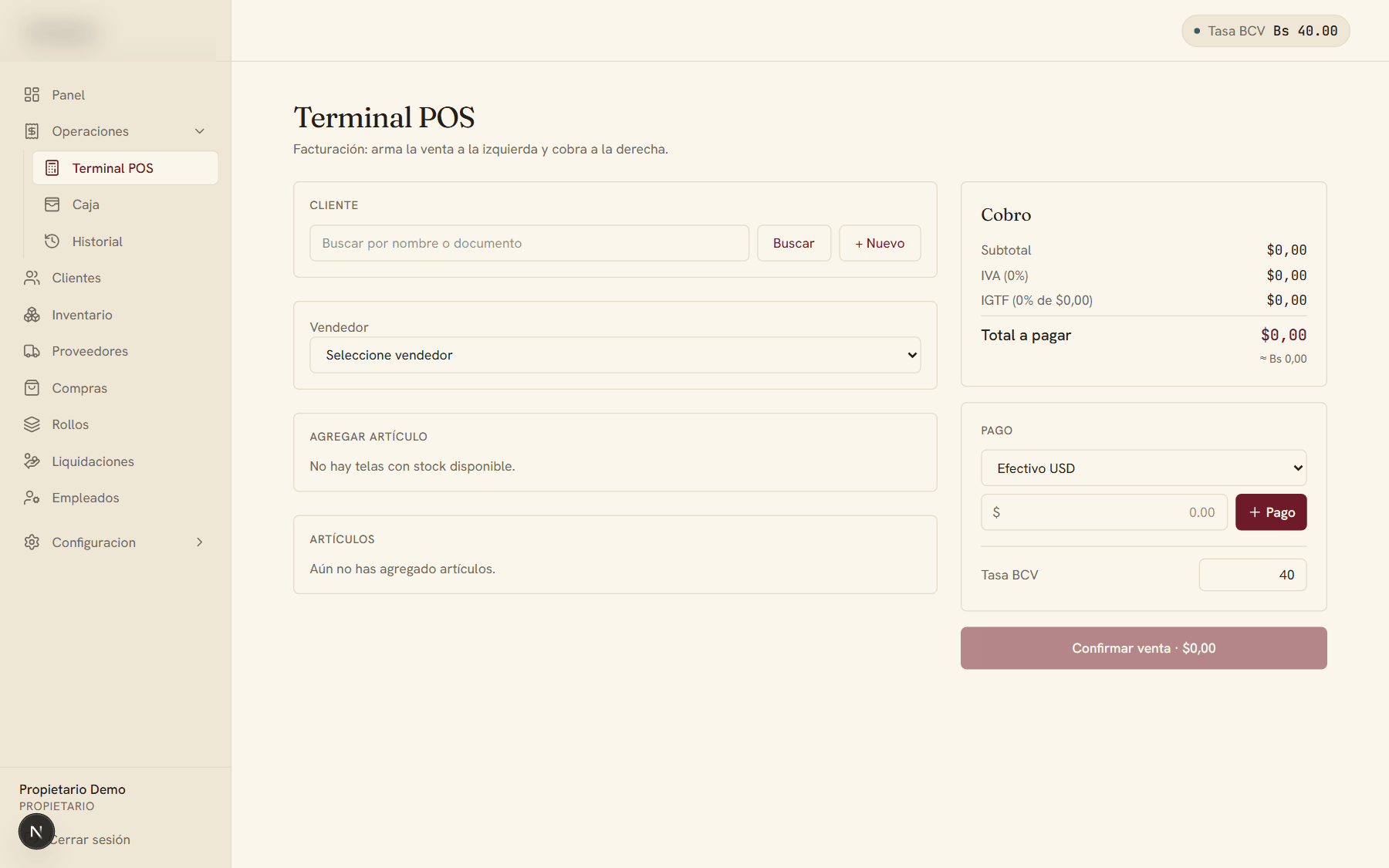Image resolution: width=1389 pixels, height=868 pixels.
Task: Click the Proveedores truck icon
Action: [32, 351]
